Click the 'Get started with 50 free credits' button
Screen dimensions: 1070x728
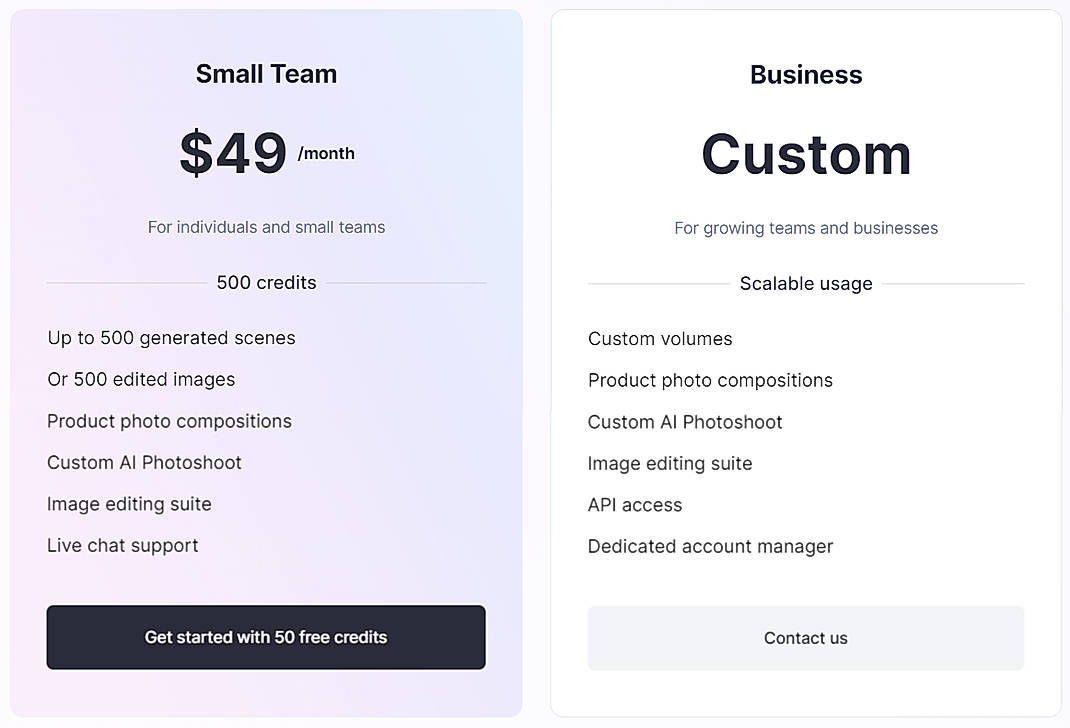pos(266,637)
